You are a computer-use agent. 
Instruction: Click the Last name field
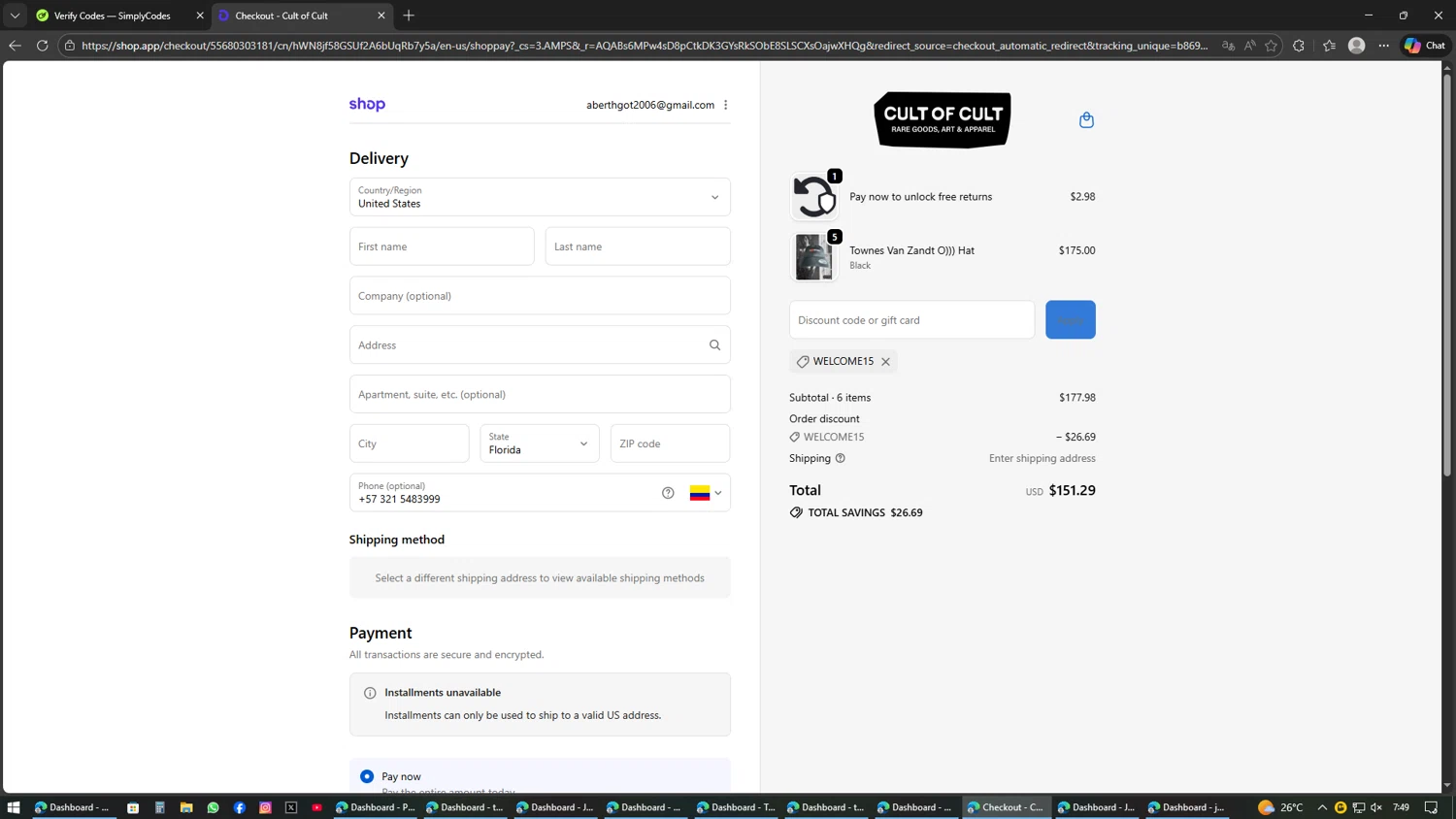coord(638,246)
